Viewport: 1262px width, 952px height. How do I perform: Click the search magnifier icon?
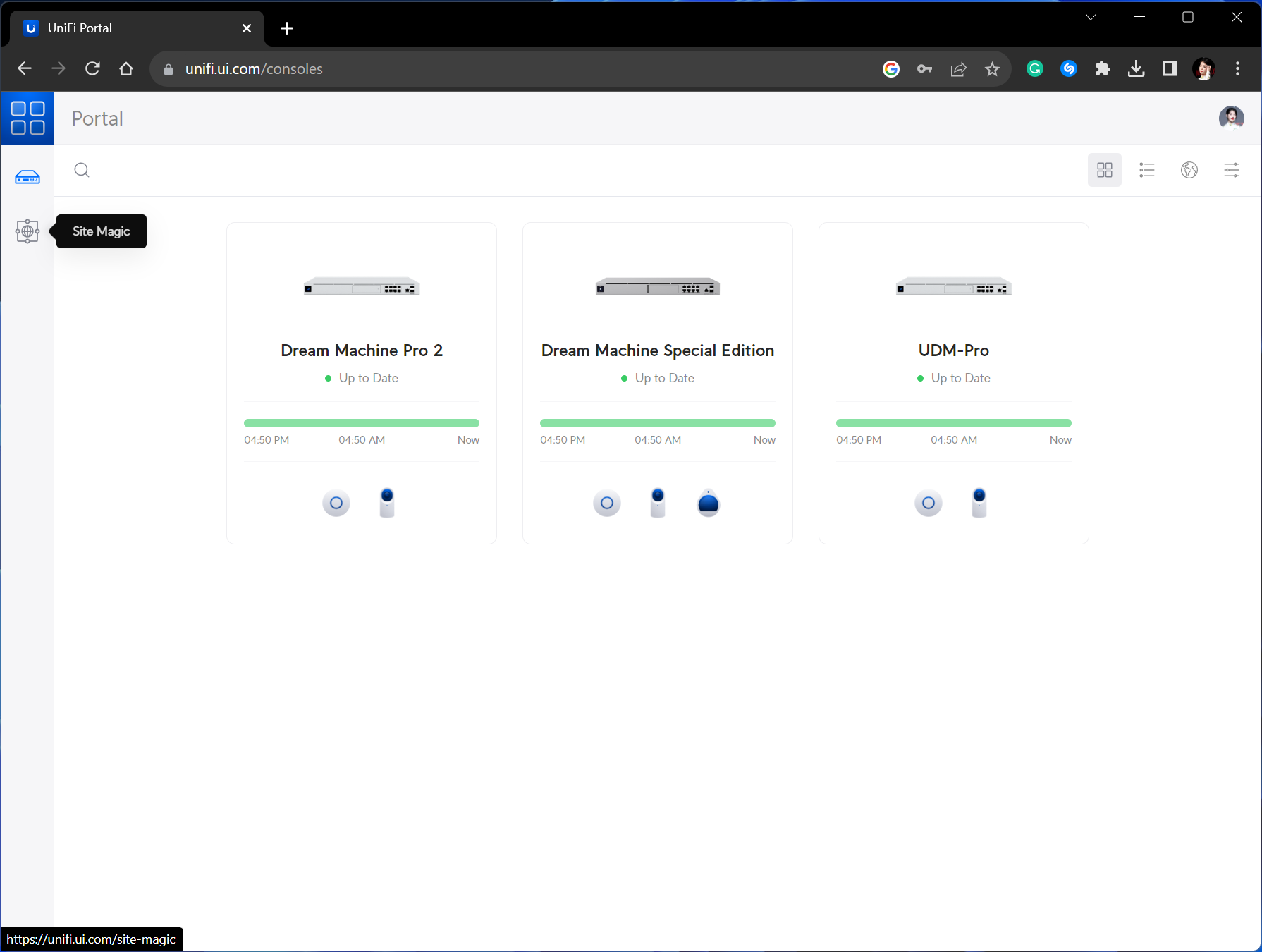[82, 170]
